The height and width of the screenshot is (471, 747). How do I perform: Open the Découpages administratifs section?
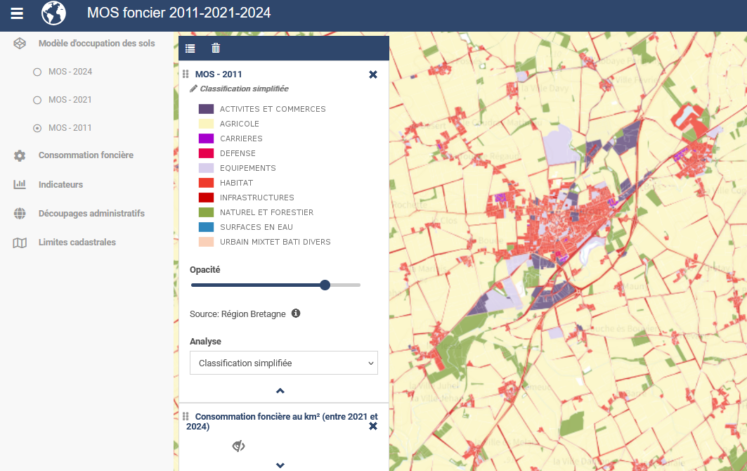point(91,213)
